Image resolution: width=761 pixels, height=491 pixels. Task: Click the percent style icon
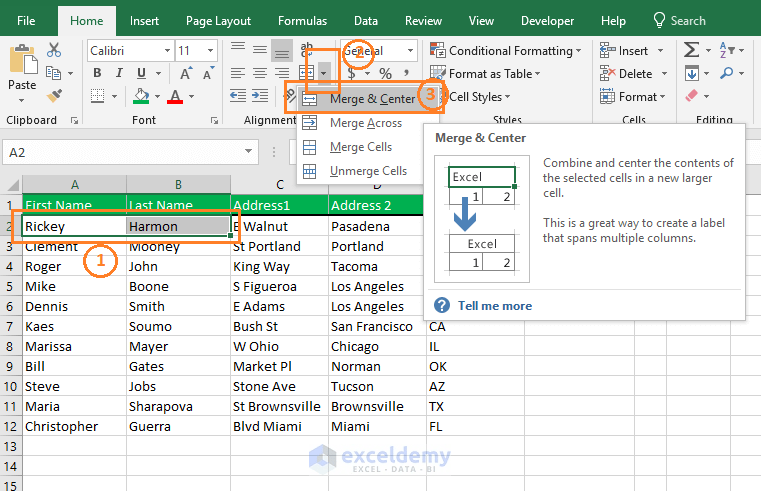(x=385, y=74)
